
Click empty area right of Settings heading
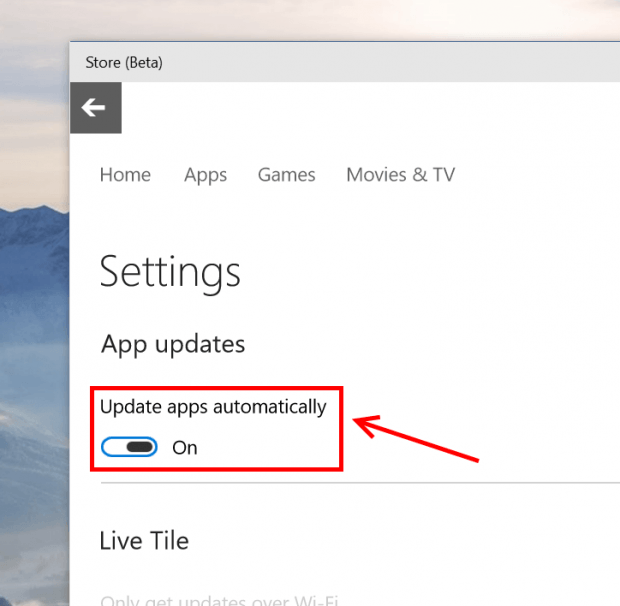point(430,272)
